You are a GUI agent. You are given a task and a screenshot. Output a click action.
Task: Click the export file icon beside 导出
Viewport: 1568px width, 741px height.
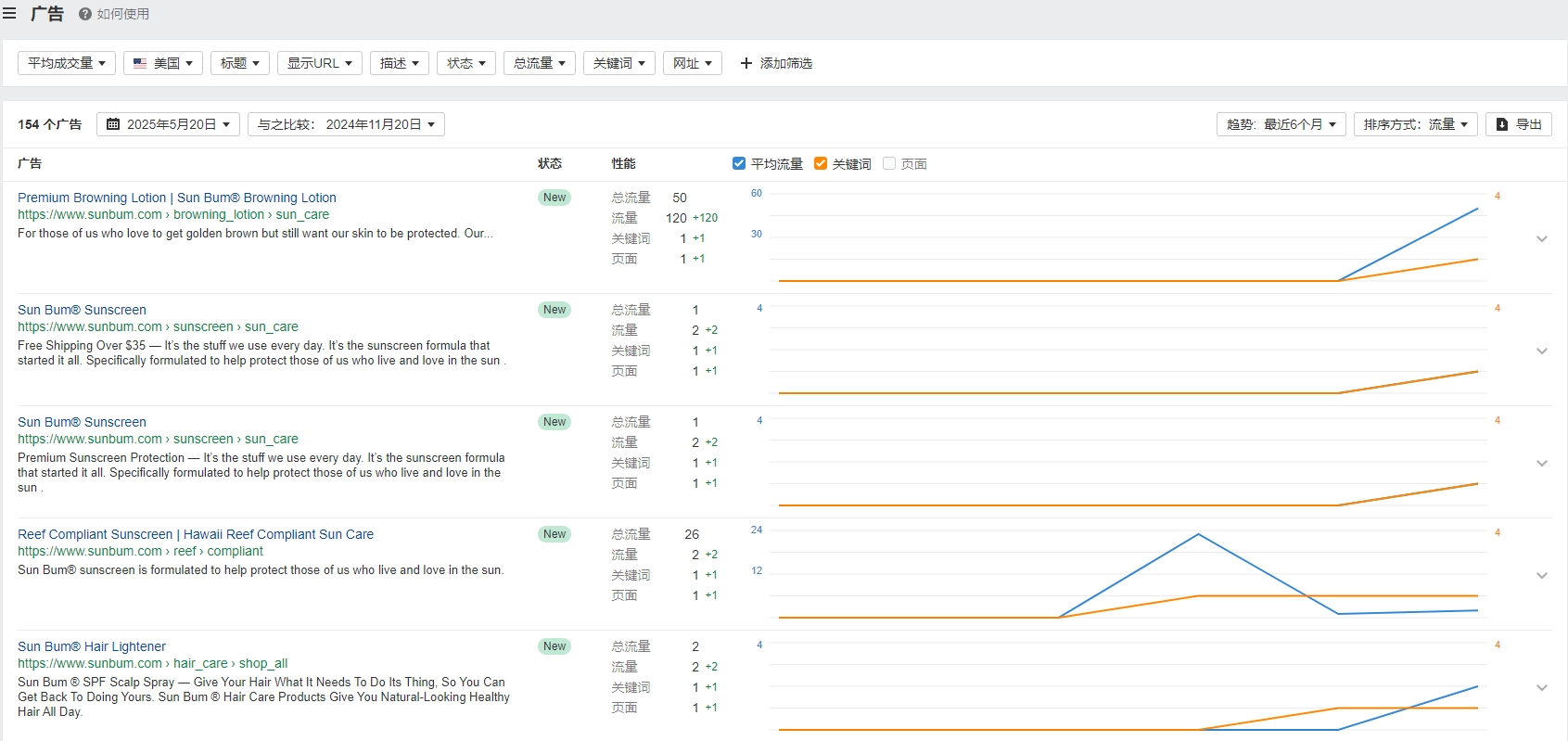click(x=1502, y=124)
